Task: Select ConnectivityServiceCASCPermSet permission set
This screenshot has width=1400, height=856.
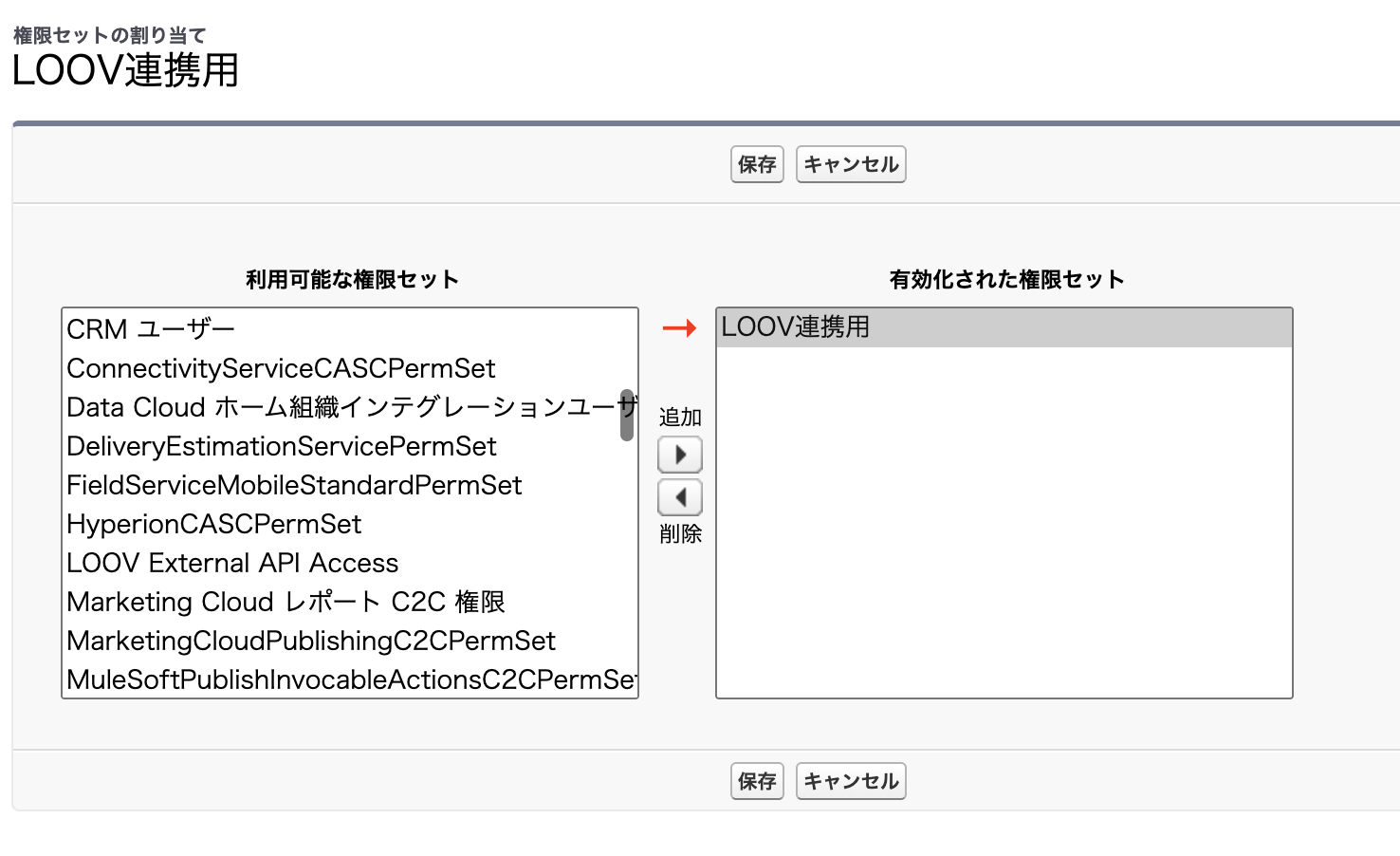Action: point(281,368)
